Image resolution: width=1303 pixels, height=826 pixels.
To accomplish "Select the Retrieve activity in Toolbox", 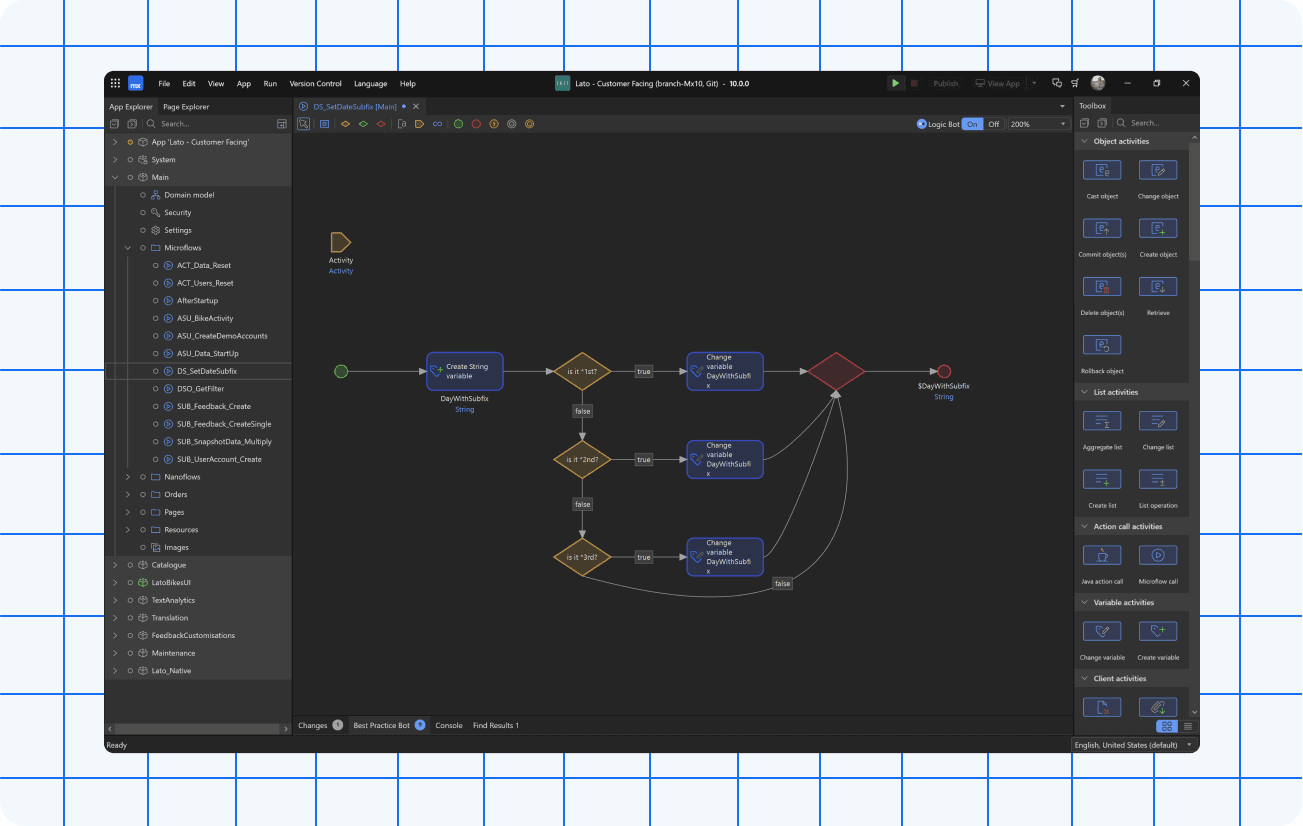I will point(1158,287).
